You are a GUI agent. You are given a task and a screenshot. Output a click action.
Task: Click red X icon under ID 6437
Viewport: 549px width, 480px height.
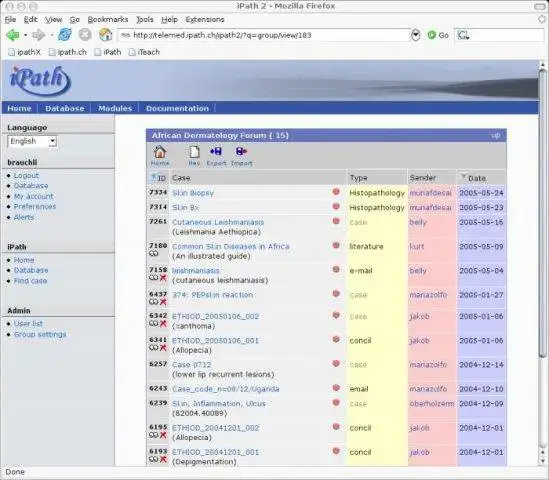click(x=163, y=302)
